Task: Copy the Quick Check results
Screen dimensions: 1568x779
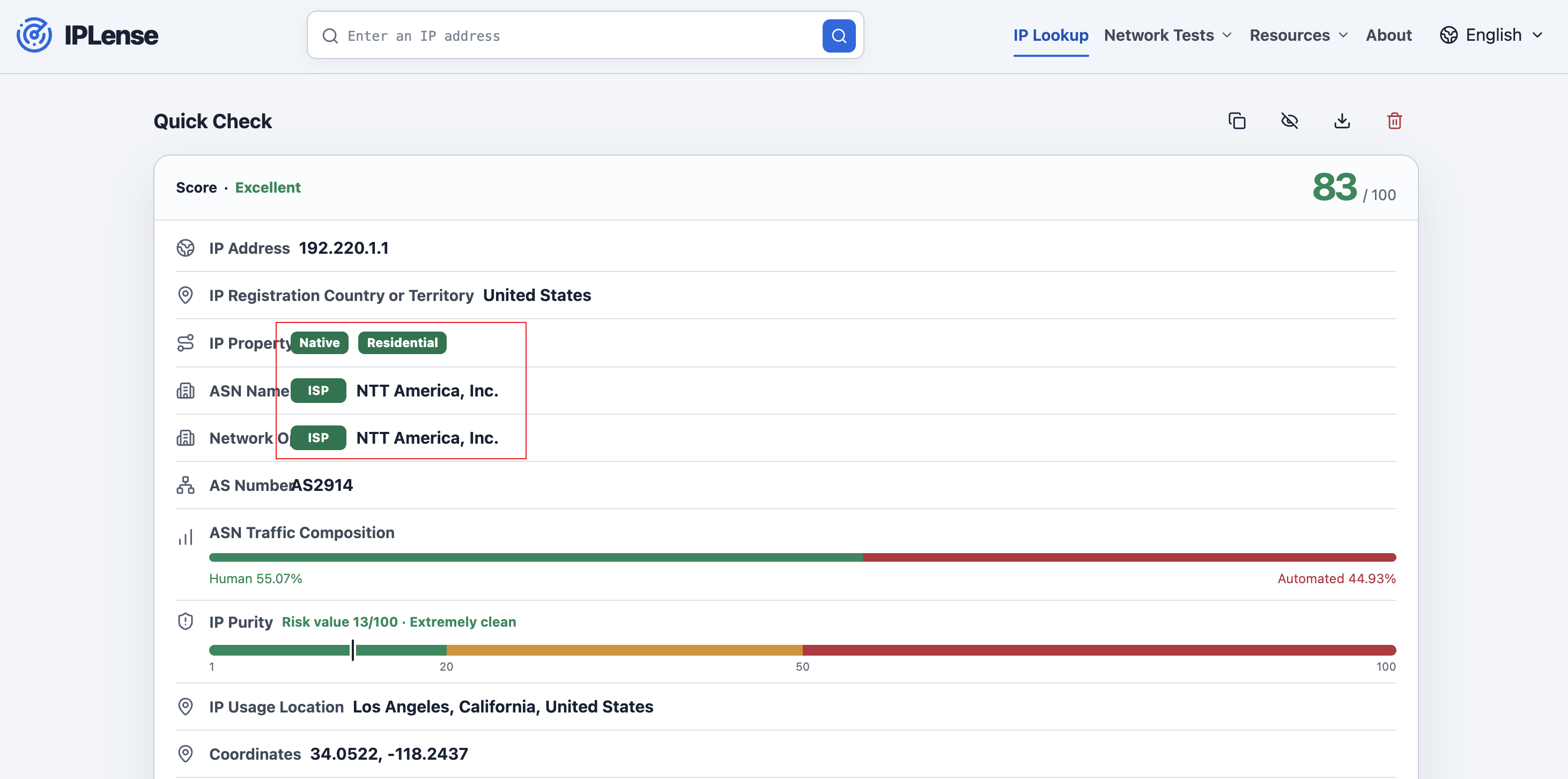Action: pos(1236,121)
